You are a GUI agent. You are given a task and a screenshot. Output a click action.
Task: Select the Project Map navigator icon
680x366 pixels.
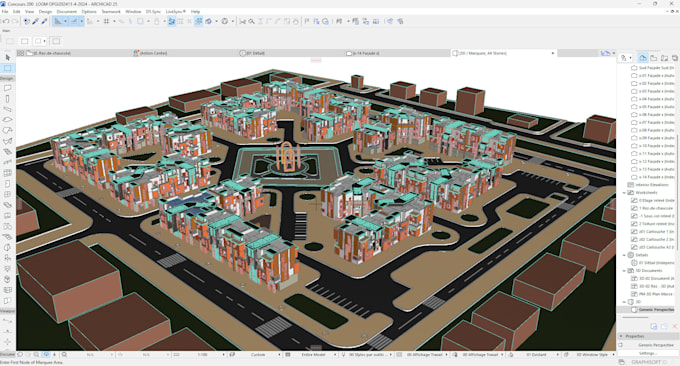pyautogui.click(x=643, y=58)
